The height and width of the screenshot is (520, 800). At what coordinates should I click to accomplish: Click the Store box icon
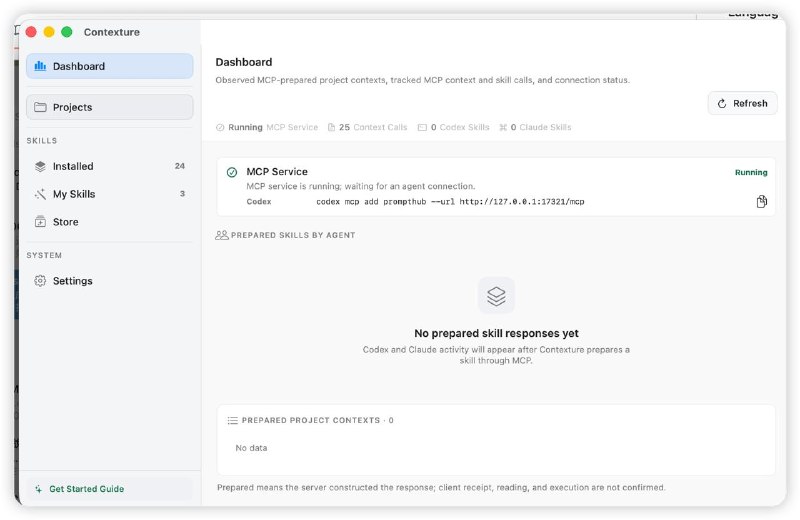(40, 222)
